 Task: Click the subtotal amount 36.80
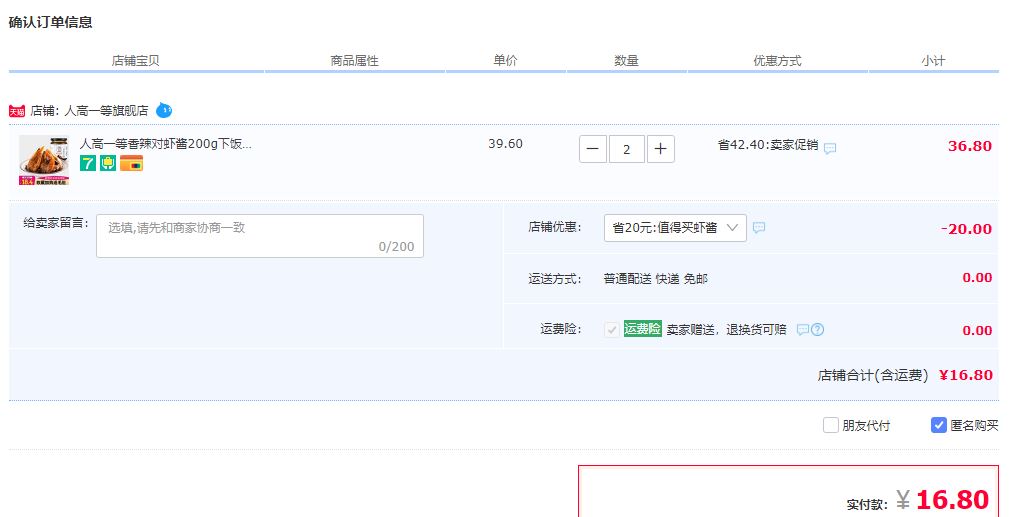coord(970,146)
